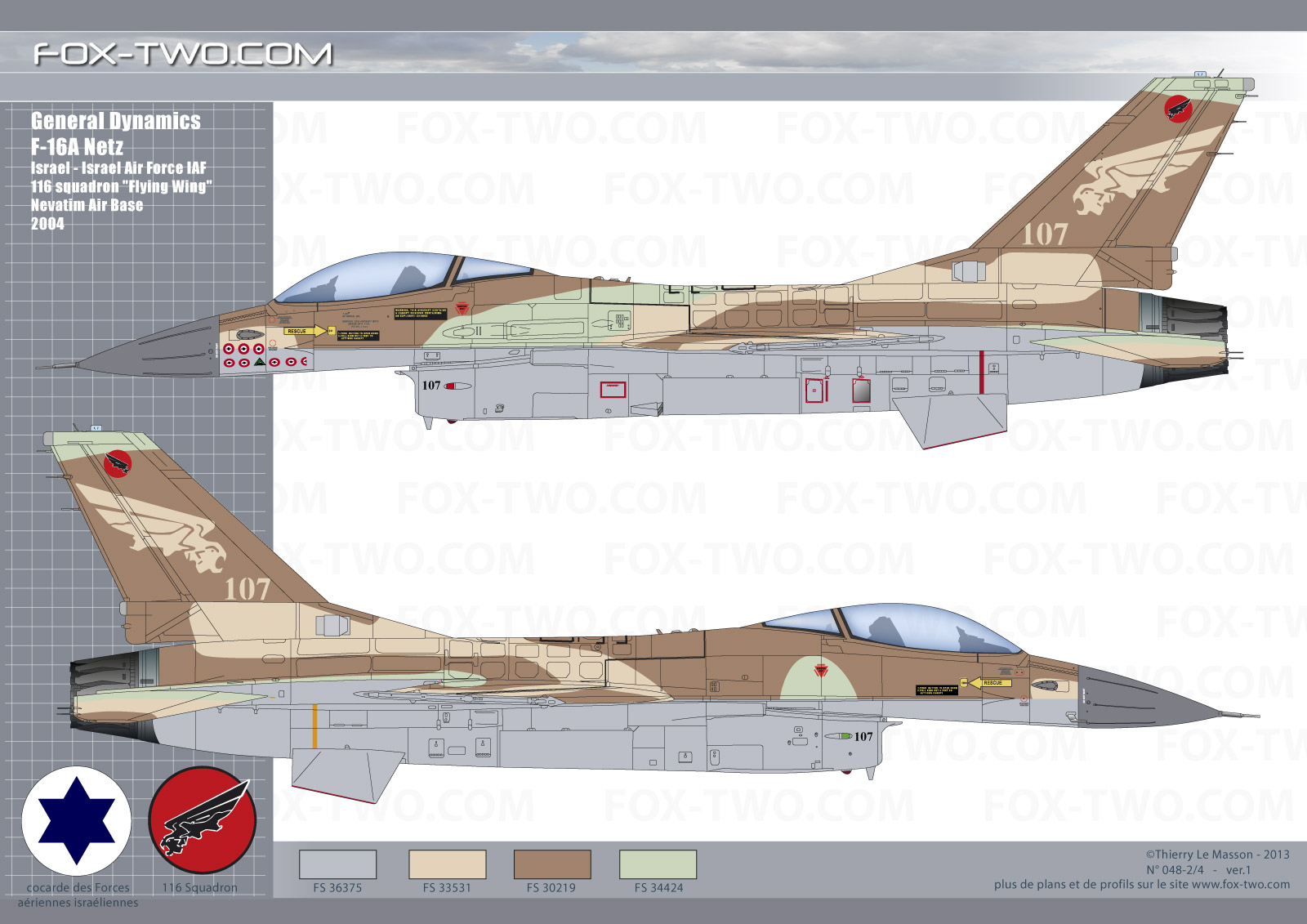Click the 107 number on upper aircraft intake
The width and height of the screenshot is (1307, 924).
(x=431, y=386)
